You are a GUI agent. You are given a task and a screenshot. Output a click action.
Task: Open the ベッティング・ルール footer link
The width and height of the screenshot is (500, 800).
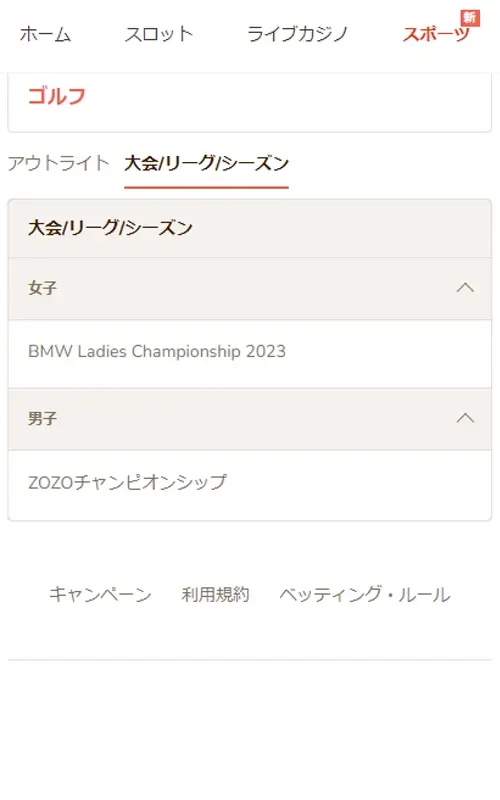coord(365,594)
